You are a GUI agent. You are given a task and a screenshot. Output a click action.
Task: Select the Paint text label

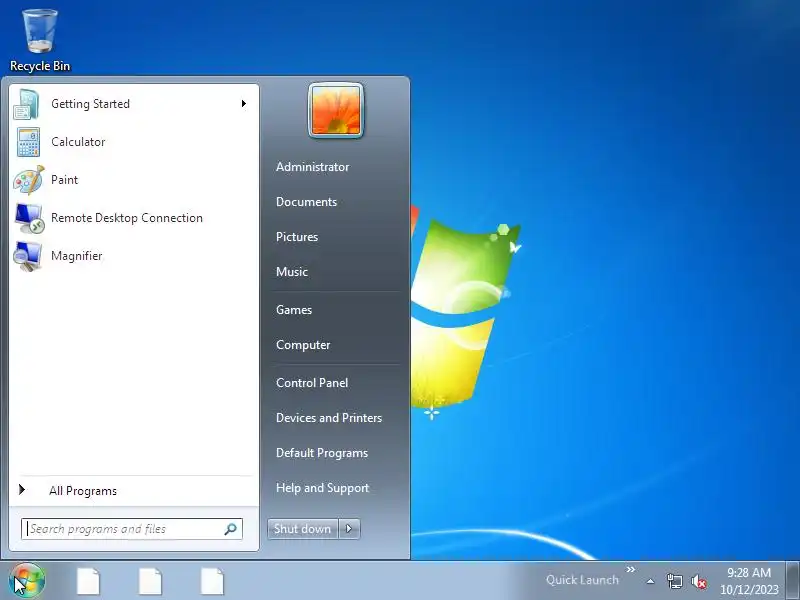[x=64, y=180]
